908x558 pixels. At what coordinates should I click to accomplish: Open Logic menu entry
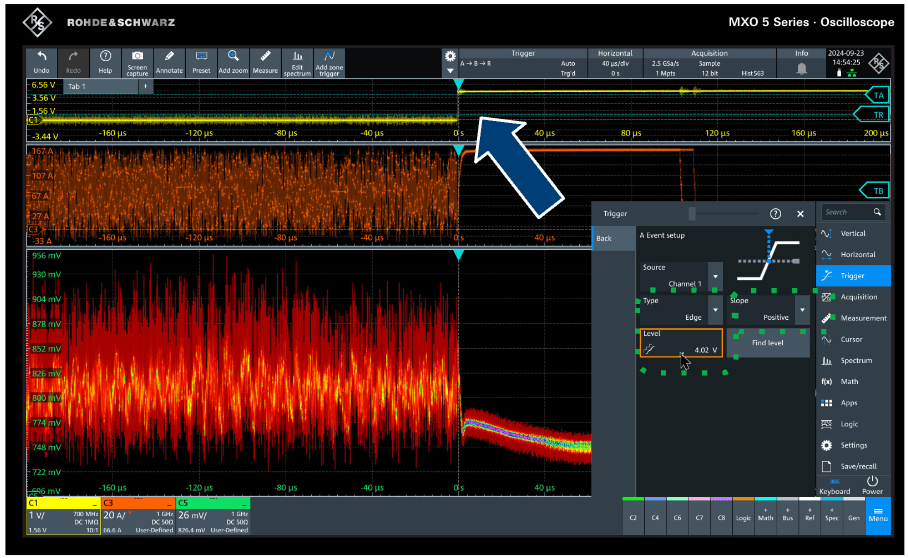[854, 424]
